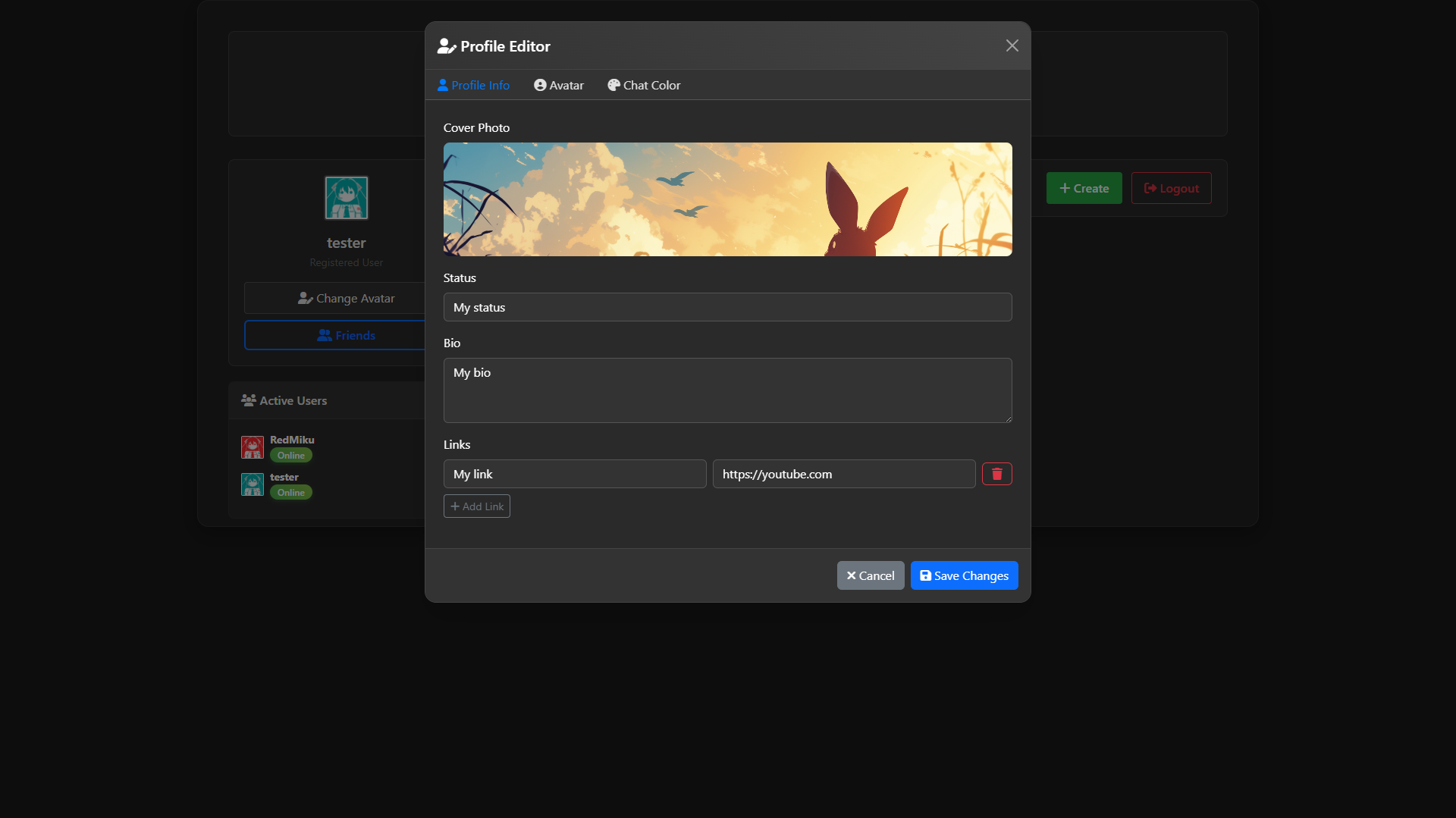The height and width of the screenshot is (818, 1456).
Task: Delete the My link entry with trash icon
Action: 996,474
